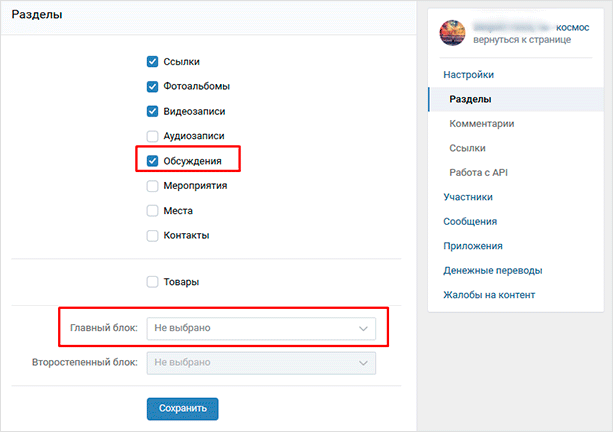Open Настройки in the sidebar menu
The height and width of the screenshot is (432, 613).
(x=468, y=75)
